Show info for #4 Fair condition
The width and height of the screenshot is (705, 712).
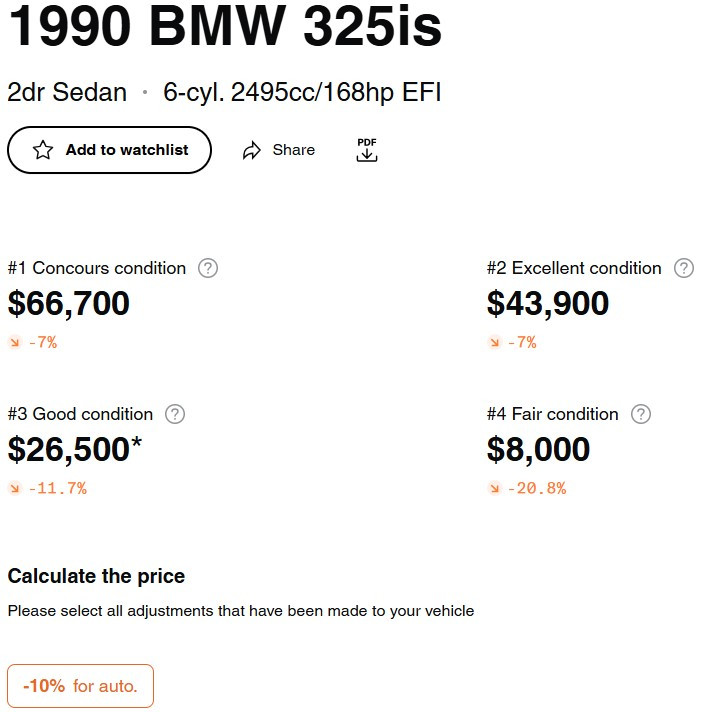click(641, 414)
